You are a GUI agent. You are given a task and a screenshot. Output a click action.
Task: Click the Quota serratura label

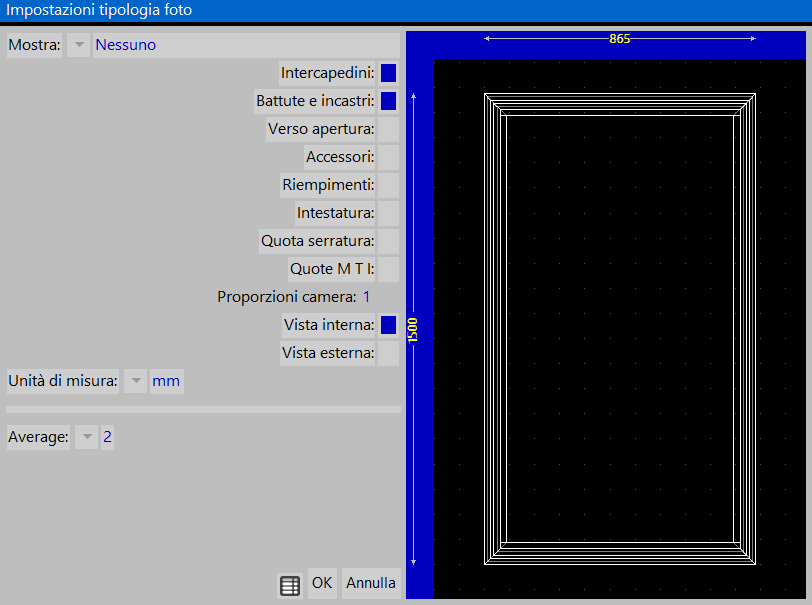pyautogui.click(x=317, y=241)
